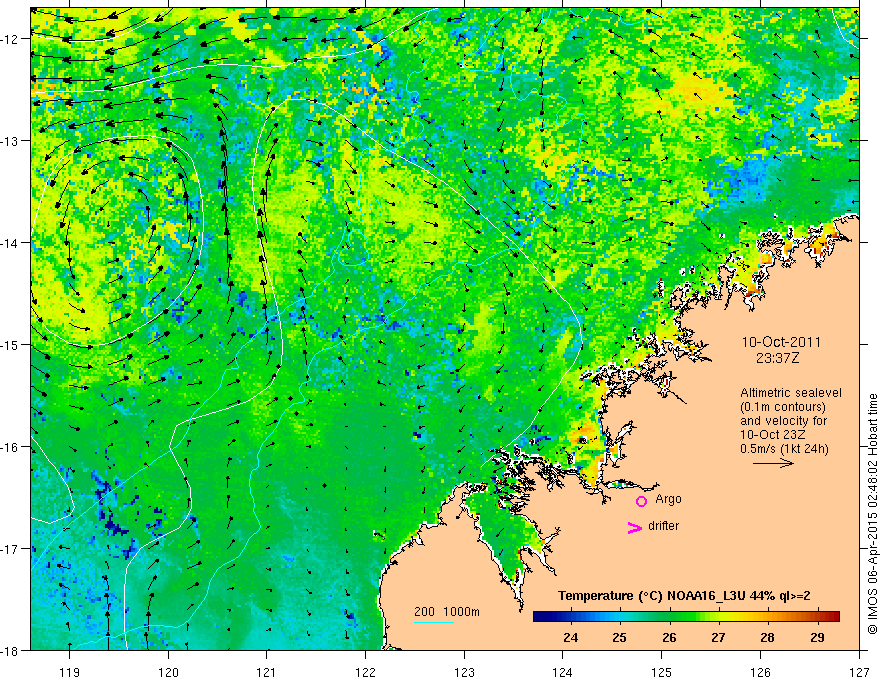The image size is (880, 680).
Task: Click latitude label -16 on left axis
Action: (9, 447)
